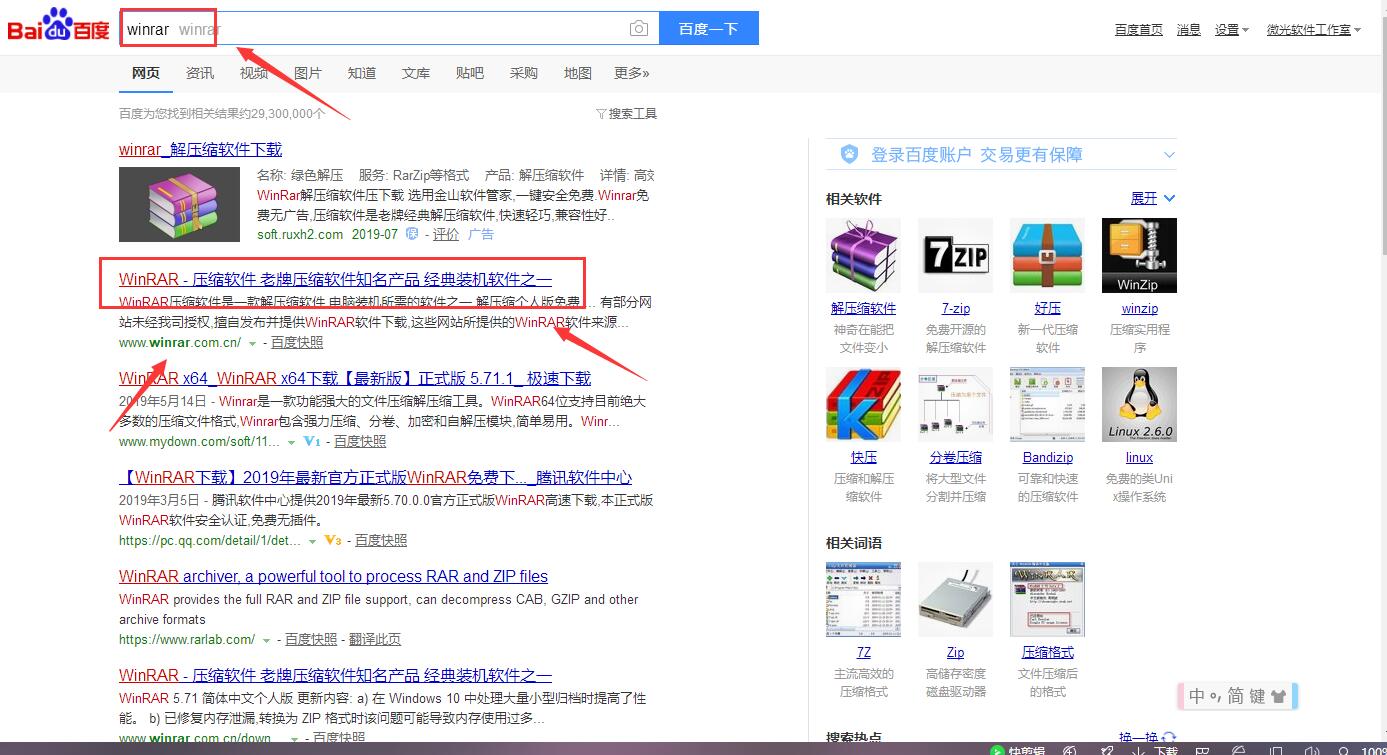Expand the login banner chevron

click(x=1169, y=155)
